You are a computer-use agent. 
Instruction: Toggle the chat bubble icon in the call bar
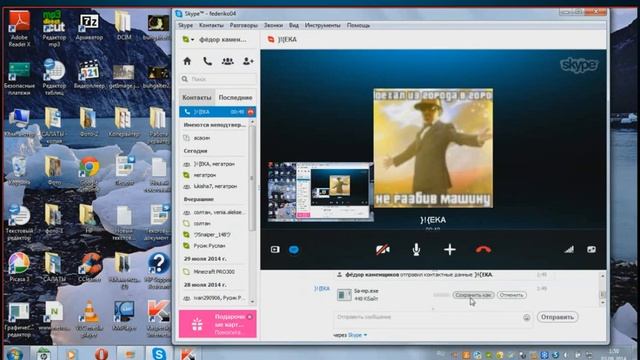pyautogui.click(x=294, y=249)
